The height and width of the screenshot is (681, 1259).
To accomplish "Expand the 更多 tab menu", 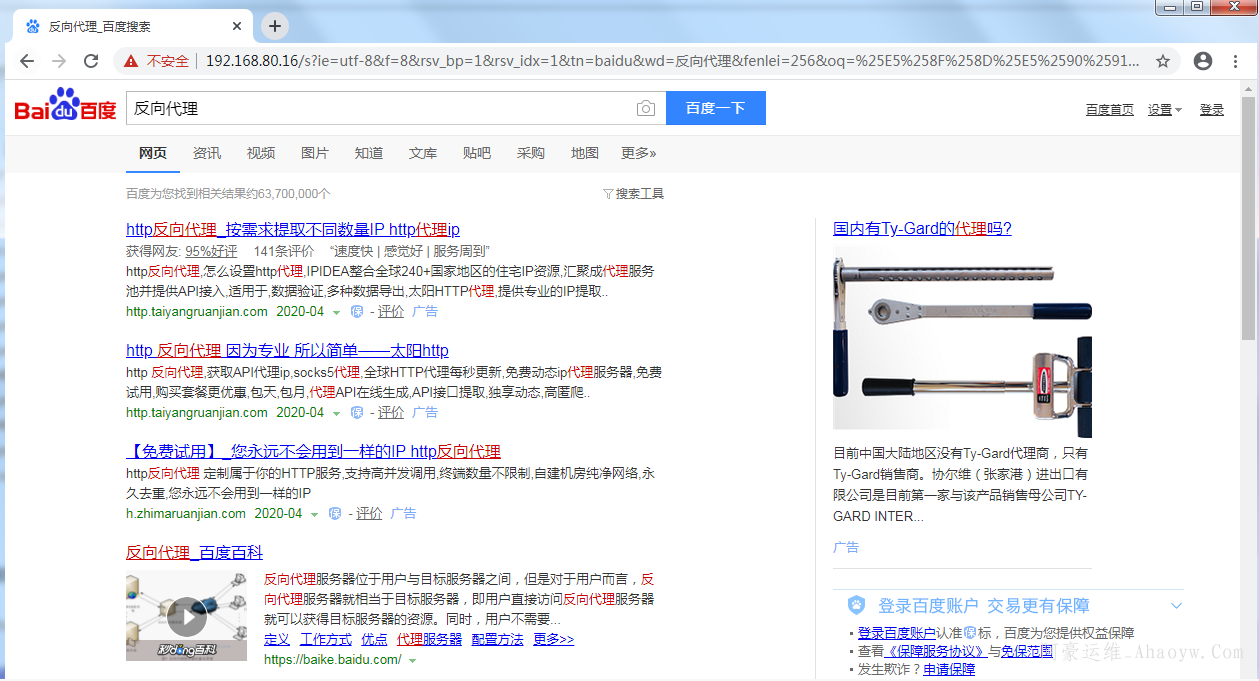I will 638,153.
